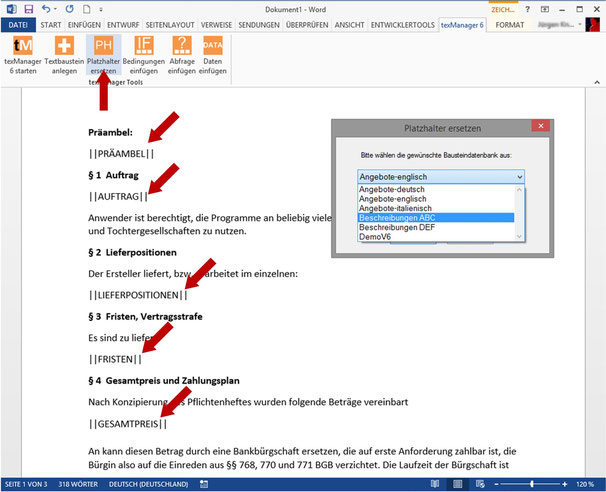Save document via floppy disk icon
606x492 pixels.
[x=28, y=9]
